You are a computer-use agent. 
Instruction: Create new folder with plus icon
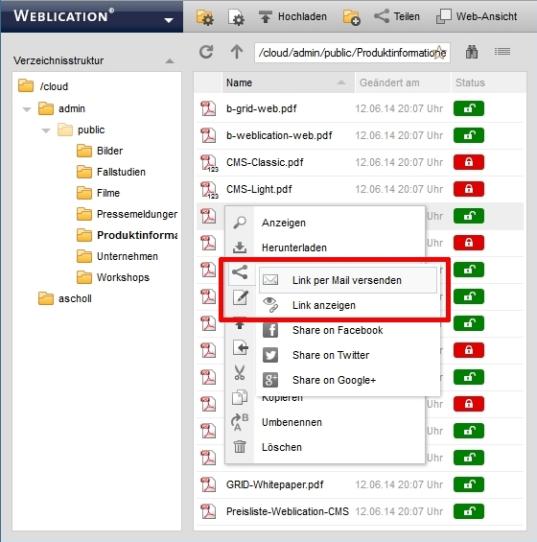tap(351, 17)
